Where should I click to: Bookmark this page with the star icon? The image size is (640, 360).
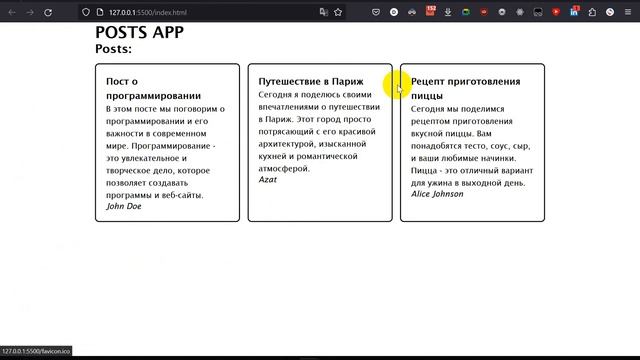point(338,12)
